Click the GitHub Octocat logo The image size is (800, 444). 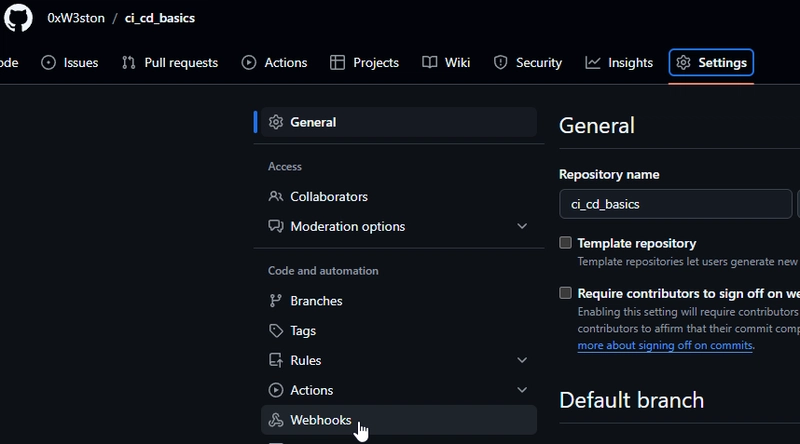click(18, 18)
